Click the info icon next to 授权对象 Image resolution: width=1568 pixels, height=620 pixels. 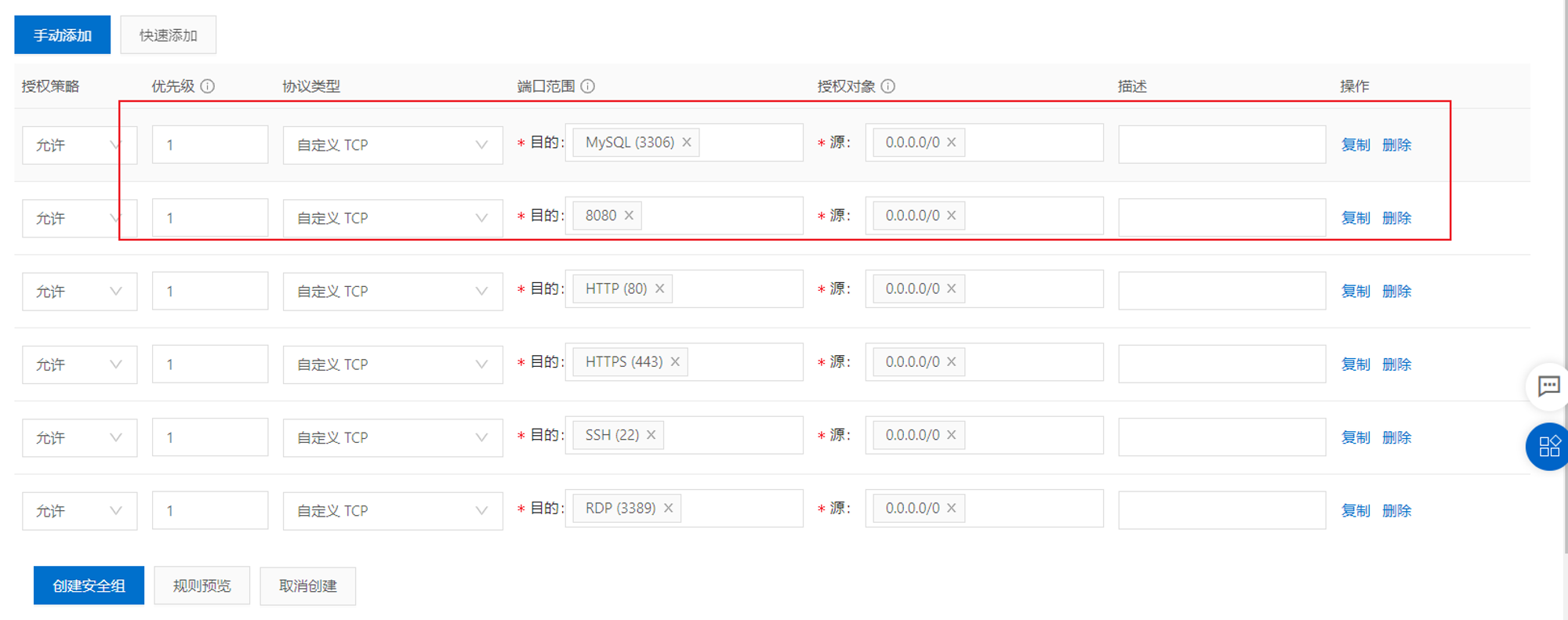[x=888, y=86]
